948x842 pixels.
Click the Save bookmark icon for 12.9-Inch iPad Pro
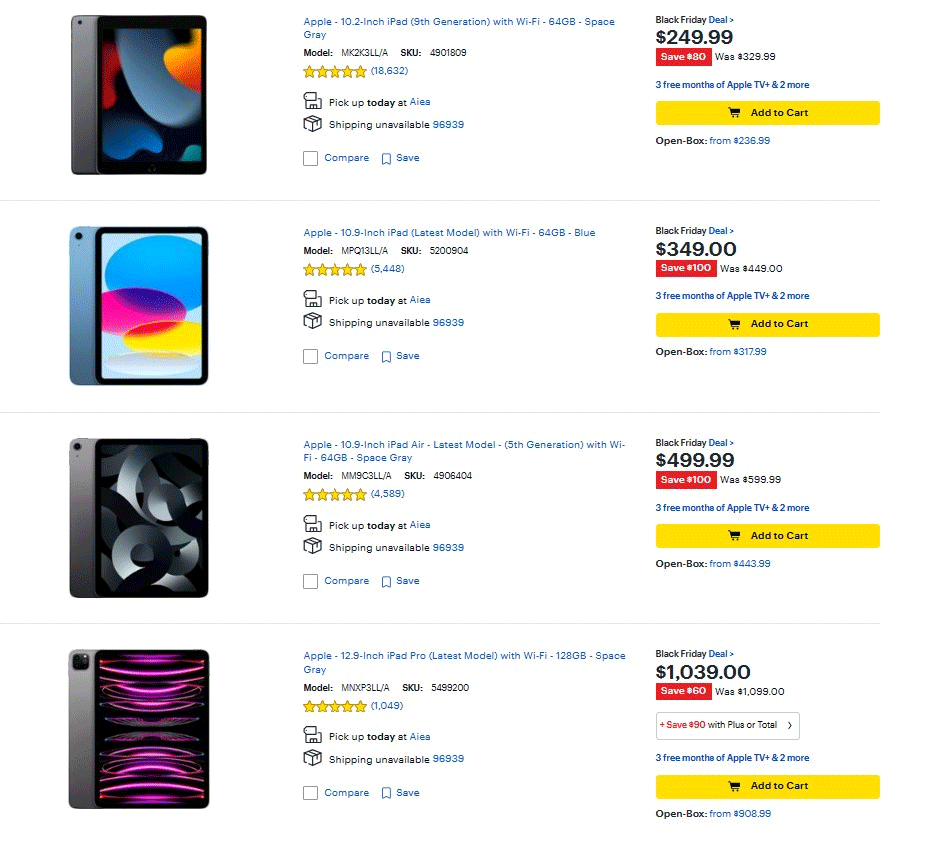[x=386, y=794]
